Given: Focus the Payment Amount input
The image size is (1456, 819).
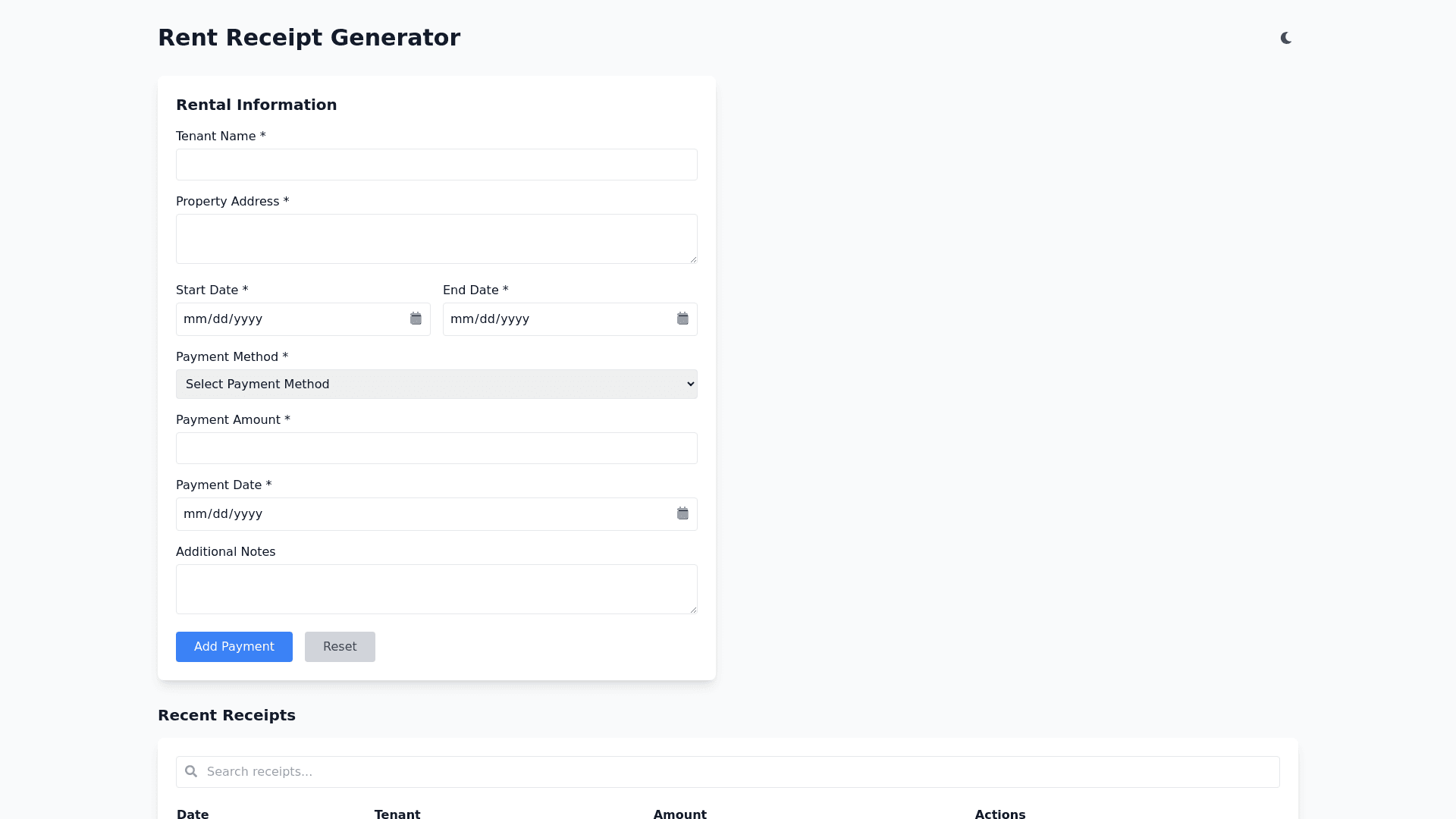Looking at the screenshot, I should pos(436,448).
